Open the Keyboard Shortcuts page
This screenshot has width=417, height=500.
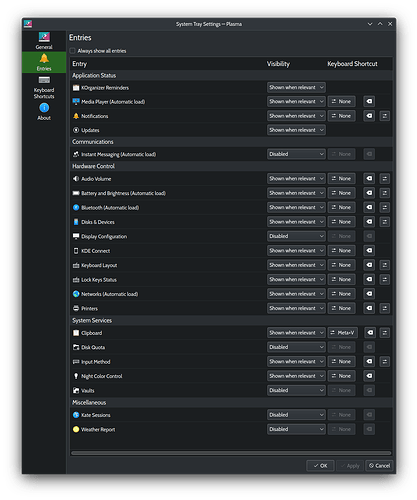click(x=44, y=88)
